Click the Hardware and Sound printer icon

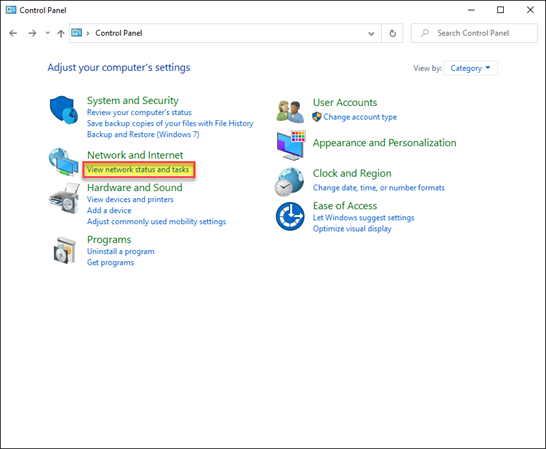pyautogui.click(x=64, y=198)
